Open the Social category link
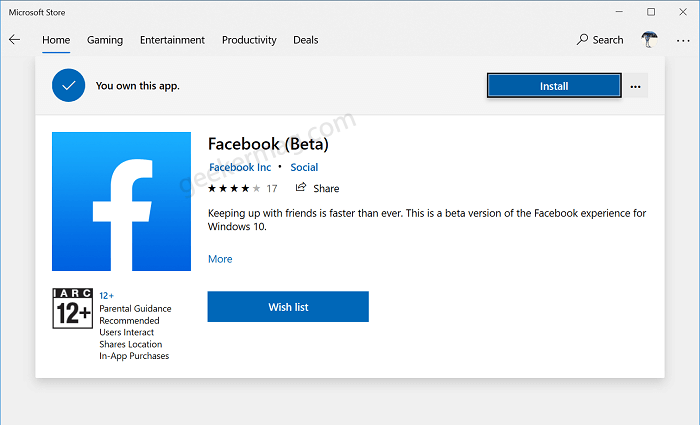Screen dimensions: 700x425 (304, 167)
